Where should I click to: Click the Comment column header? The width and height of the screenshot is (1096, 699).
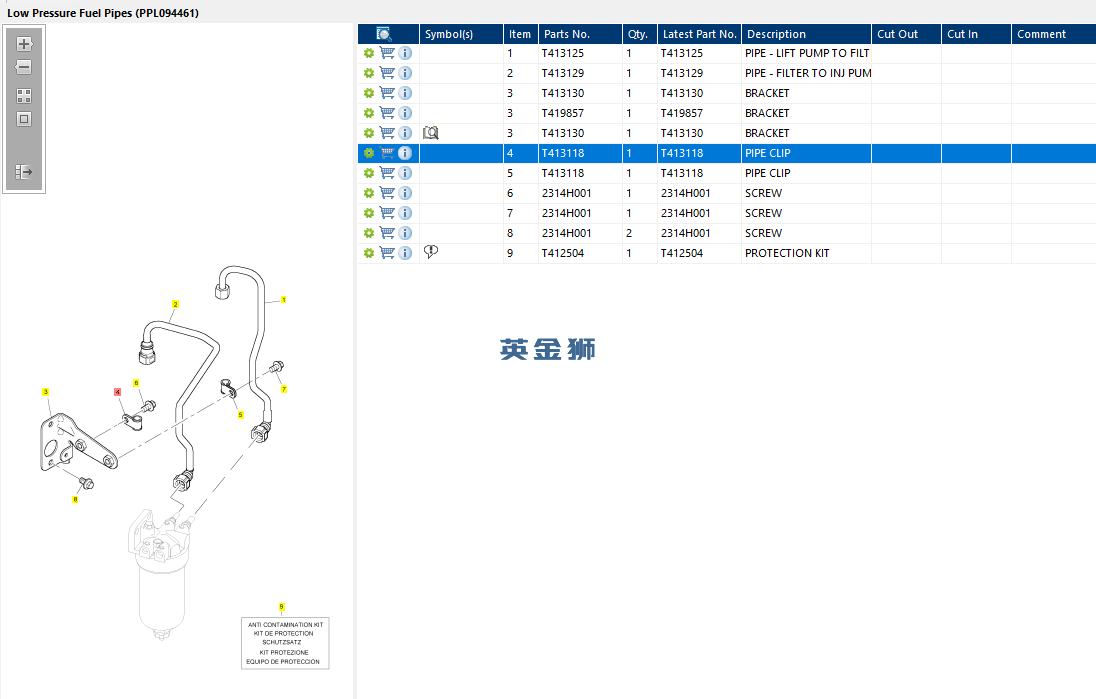1053,34
